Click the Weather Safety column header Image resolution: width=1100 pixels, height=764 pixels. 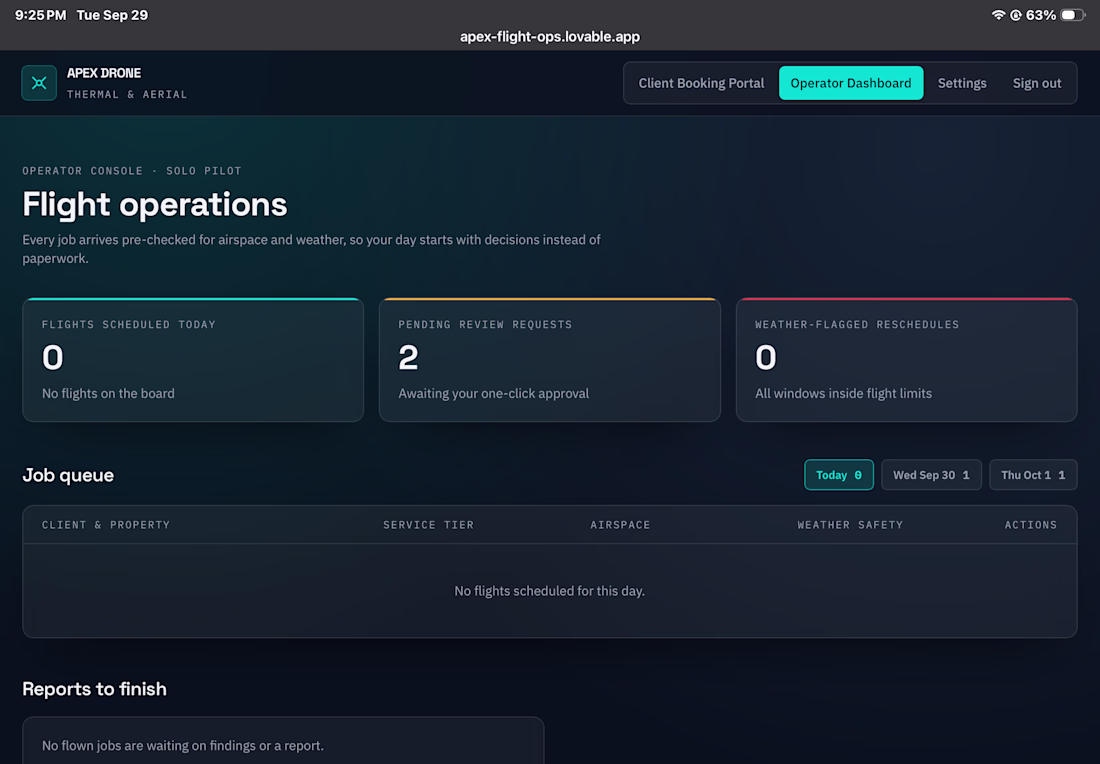pyautogui.click(x=850, y=525)
